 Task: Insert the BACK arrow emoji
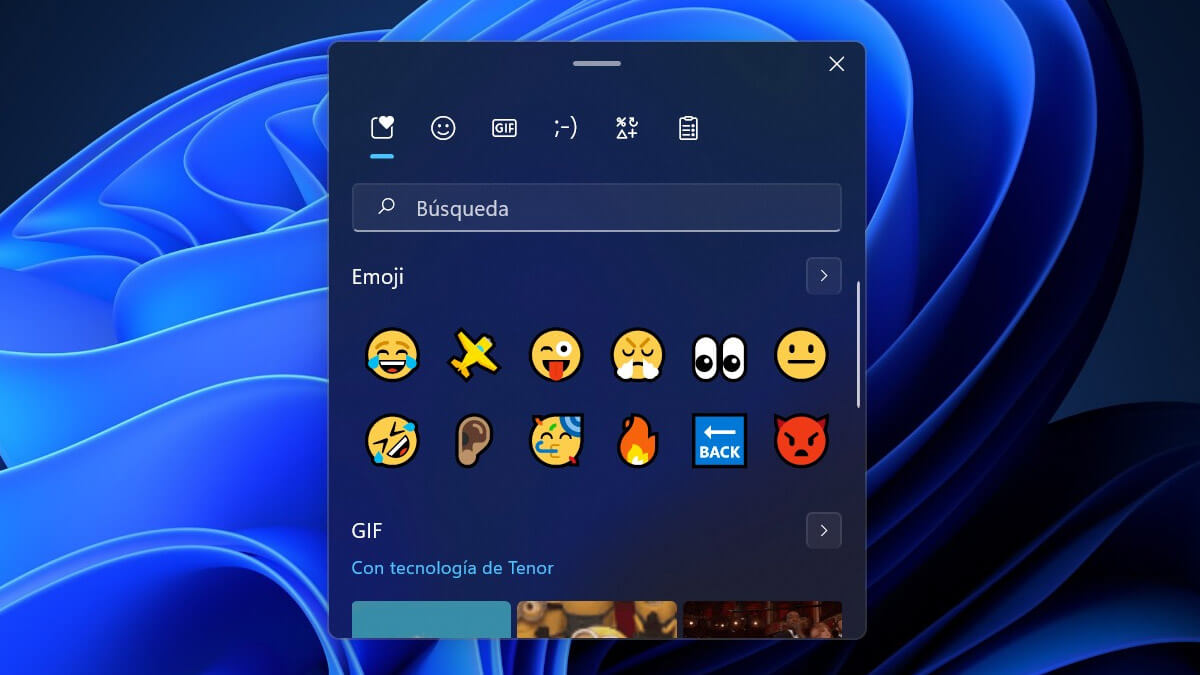pyautogui.click(x=720, y=441)
